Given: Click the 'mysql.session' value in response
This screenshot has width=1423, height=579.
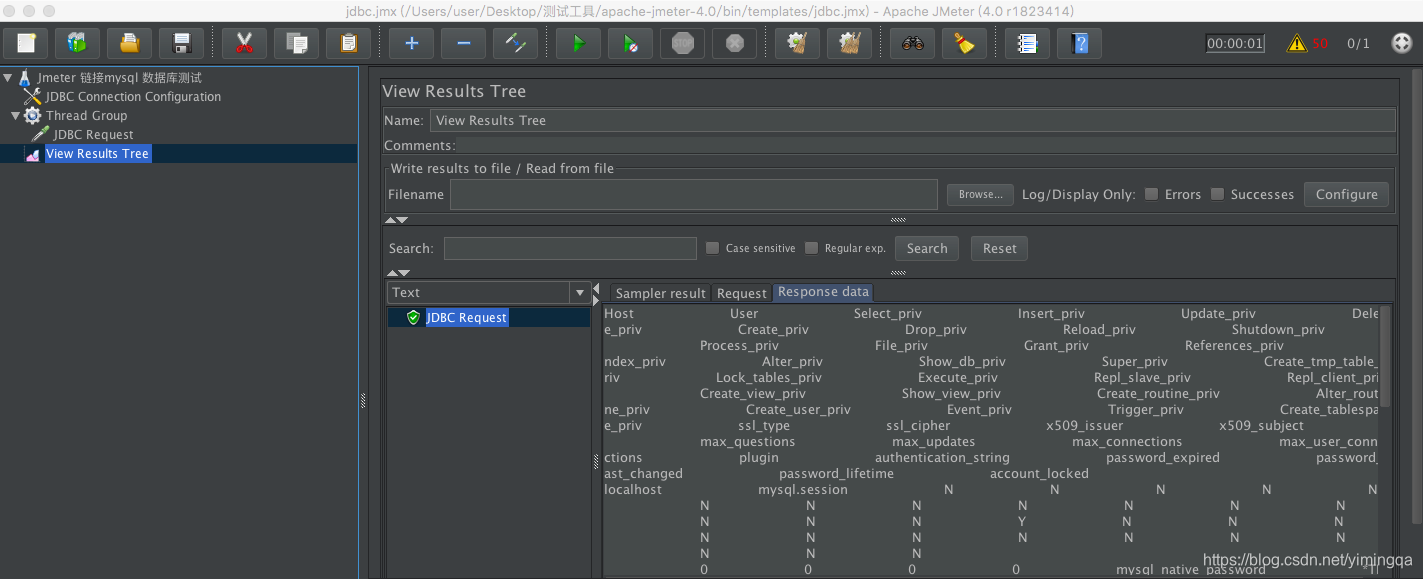Looking at the screenshot, I should point(803,490).
